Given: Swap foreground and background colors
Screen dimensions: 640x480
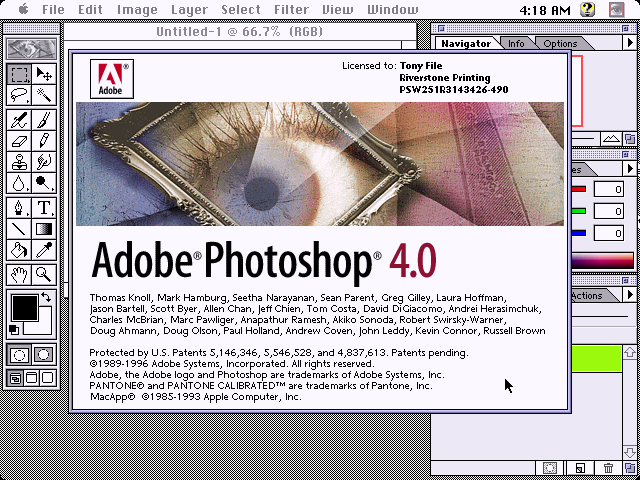Looking at the screenshot, I should coord(46,297).
